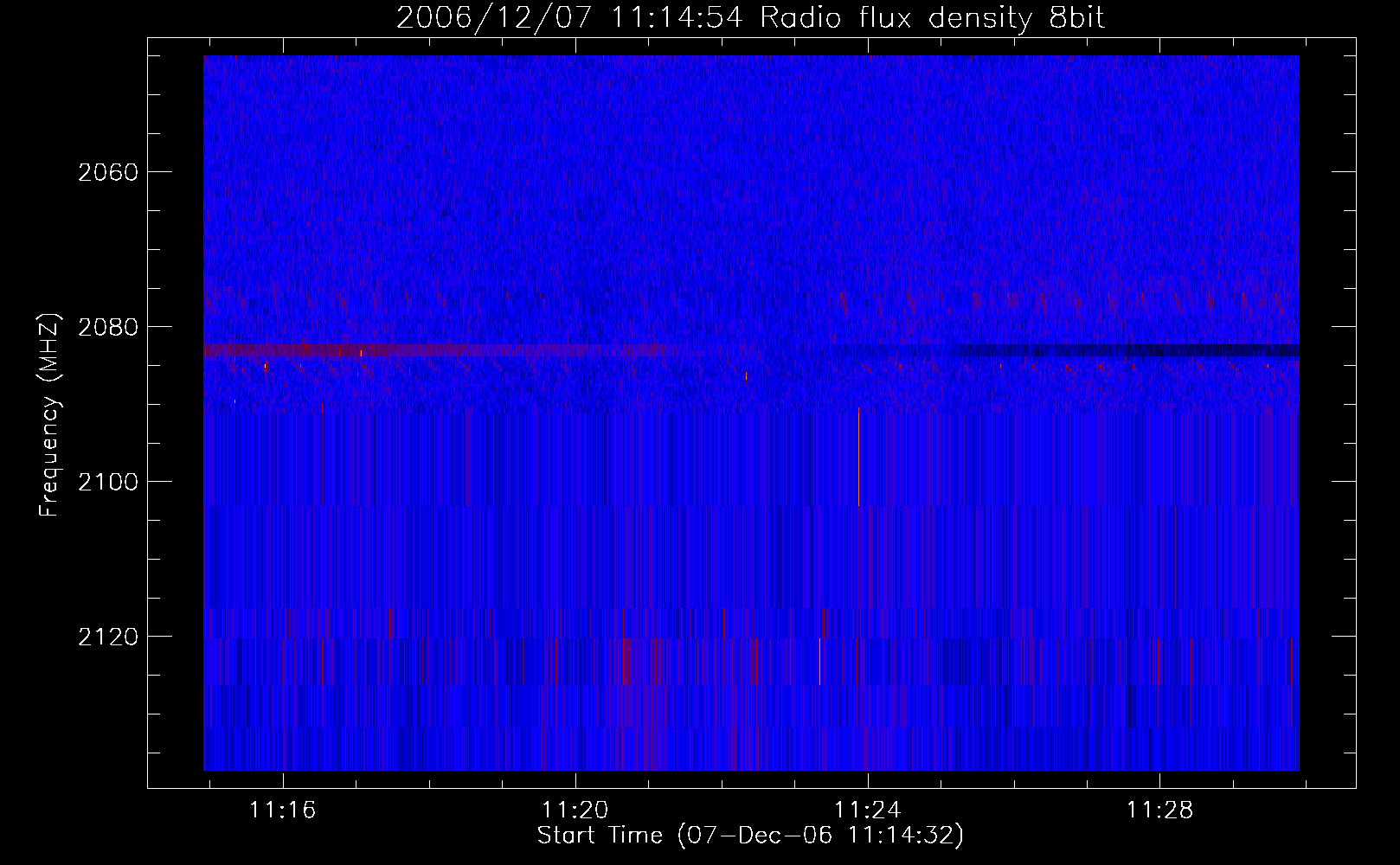Select the 2100 frequency axis label
The height and width of the screenshot is (865, 1400).
click(x=108, y=482)
